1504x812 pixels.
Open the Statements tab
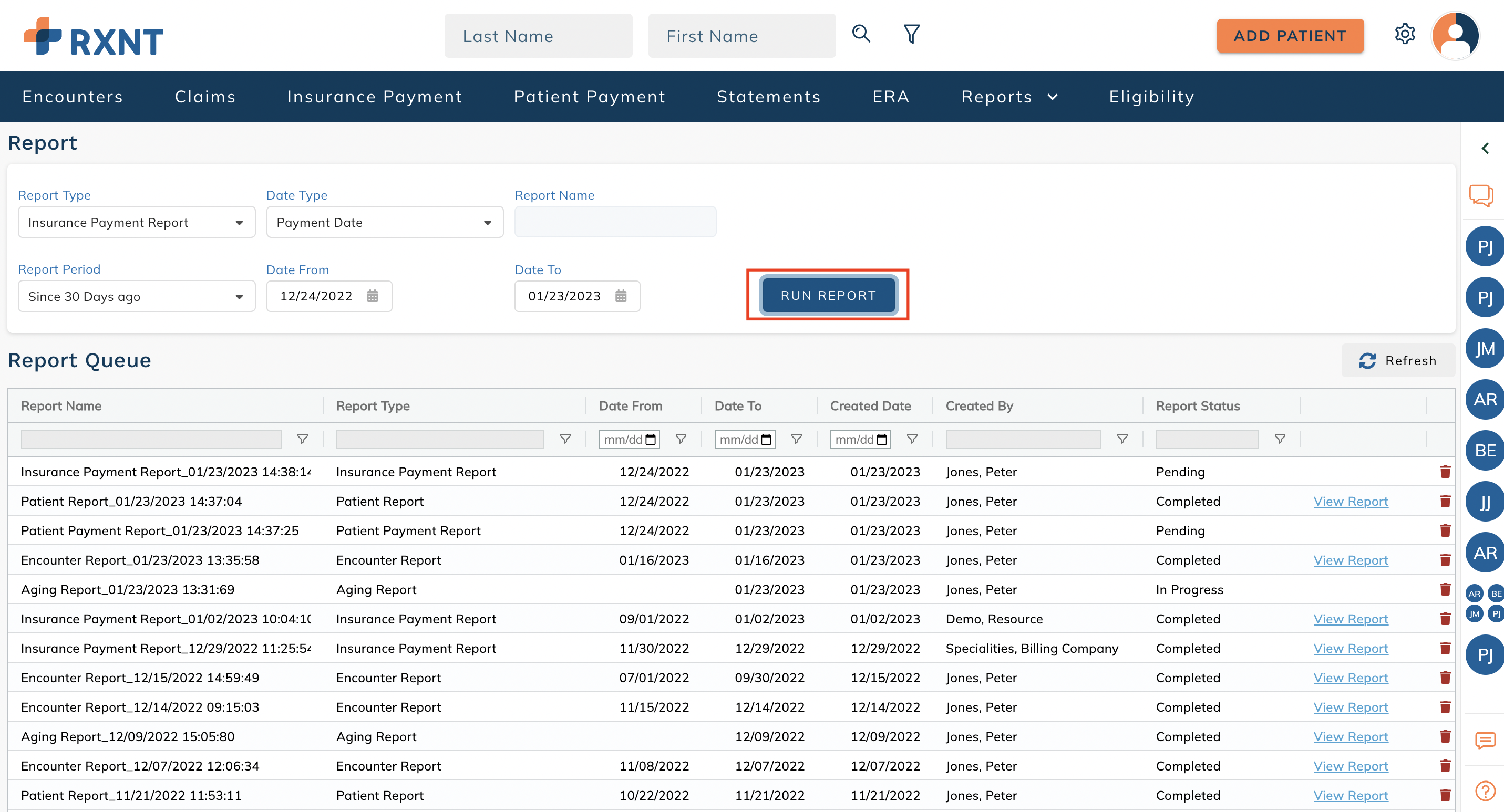768,97
